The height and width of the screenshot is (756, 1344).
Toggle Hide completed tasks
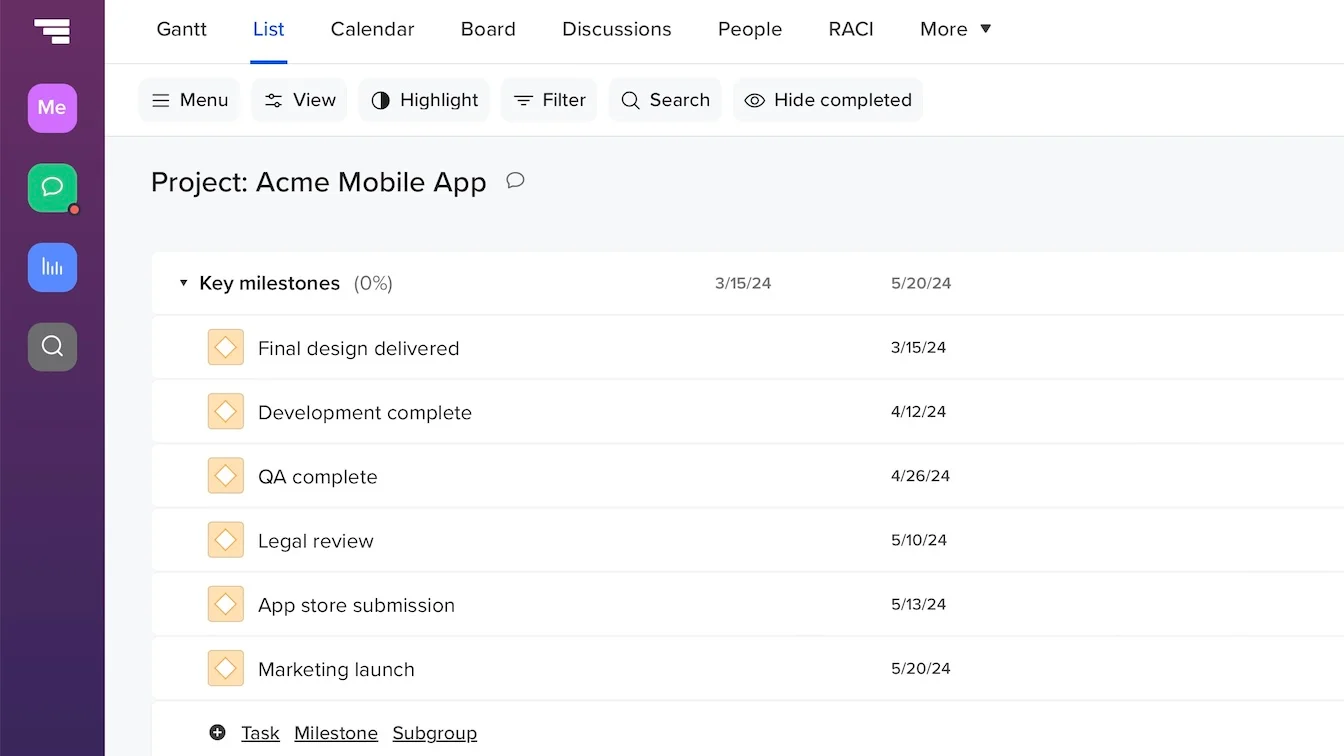[x=828, y=100]
